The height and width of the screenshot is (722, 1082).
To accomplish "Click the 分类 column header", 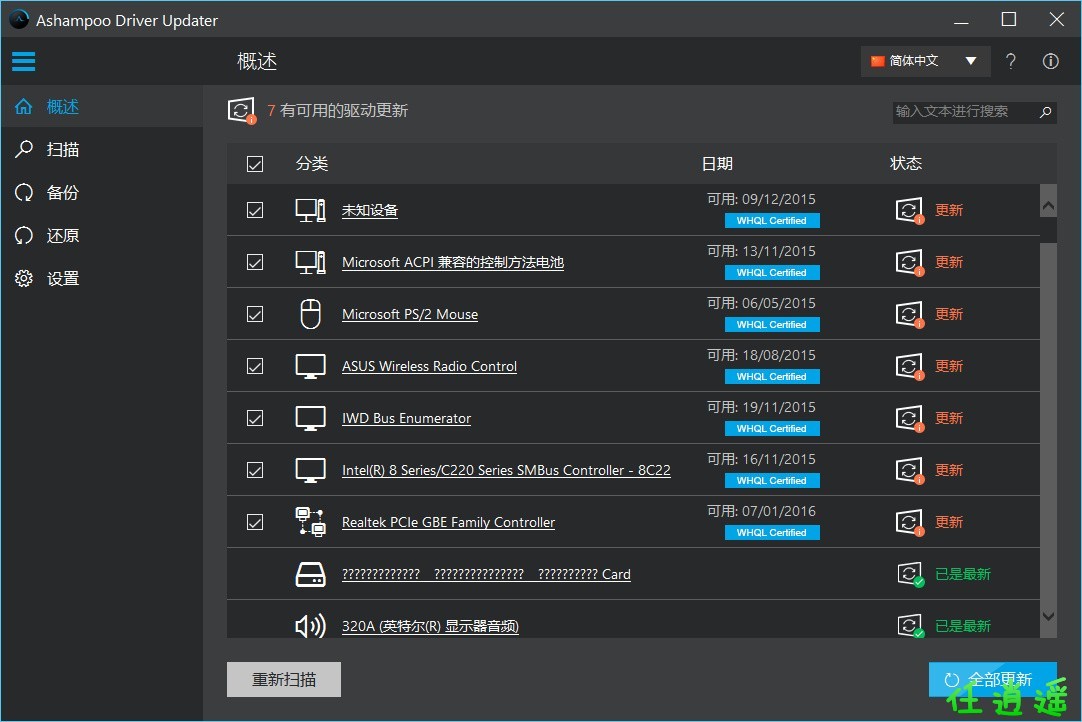I will [x=312, y=164].
